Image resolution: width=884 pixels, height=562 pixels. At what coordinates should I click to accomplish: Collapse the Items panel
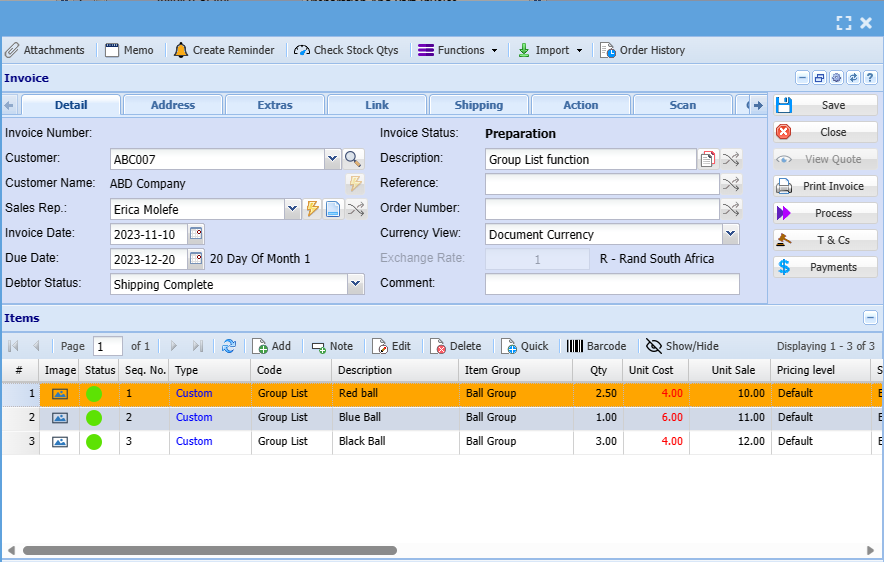click(x=870, y=318)
